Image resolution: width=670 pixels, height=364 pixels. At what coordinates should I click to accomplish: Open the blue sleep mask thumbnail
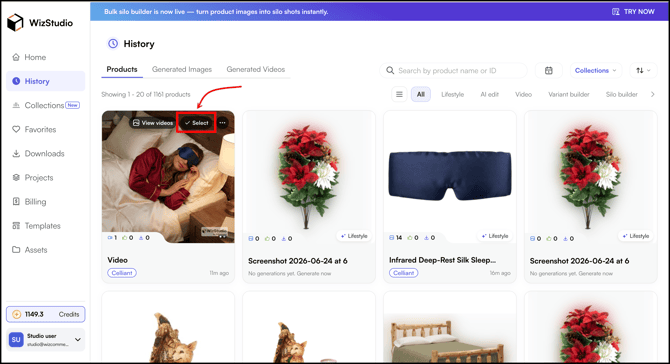[x=450, y=175]
